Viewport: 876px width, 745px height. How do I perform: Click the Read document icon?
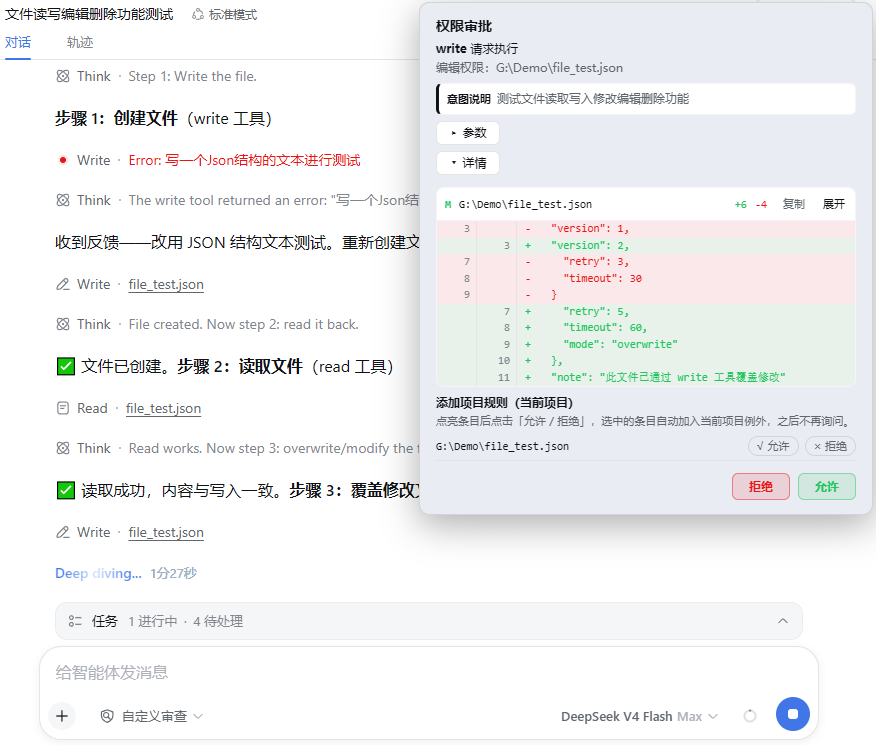[x=63, y=408]
